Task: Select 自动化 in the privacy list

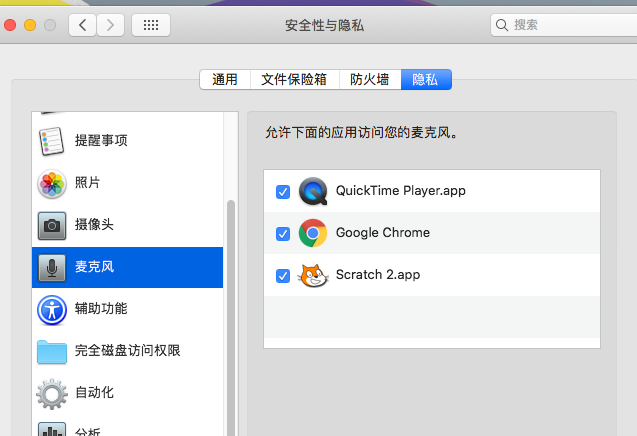Action: coord(128,393)
